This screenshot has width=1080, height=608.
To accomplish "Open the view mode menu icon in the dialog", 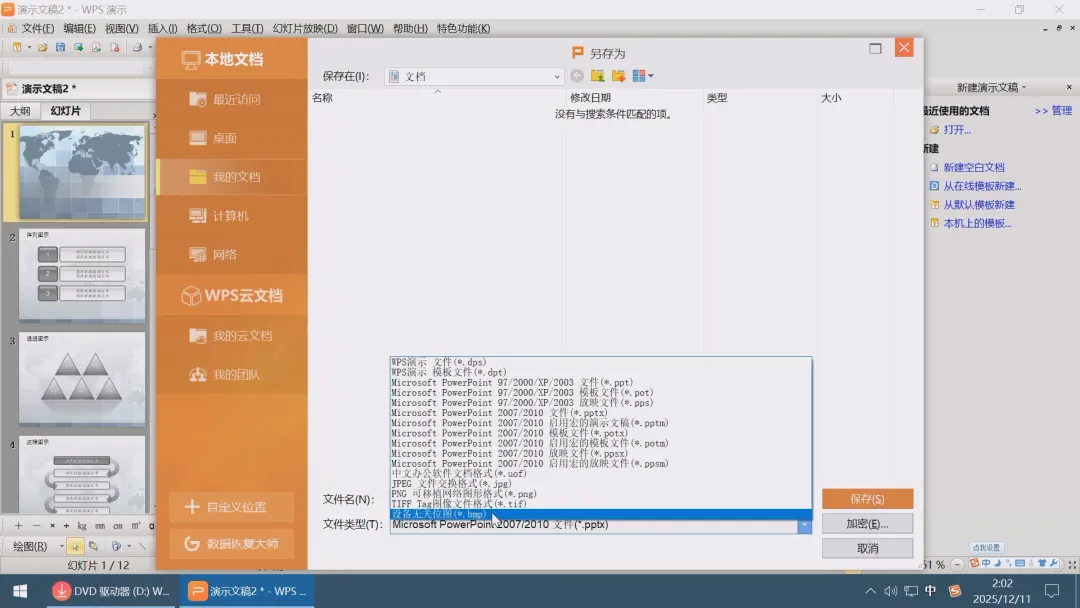I will [643, 76].
